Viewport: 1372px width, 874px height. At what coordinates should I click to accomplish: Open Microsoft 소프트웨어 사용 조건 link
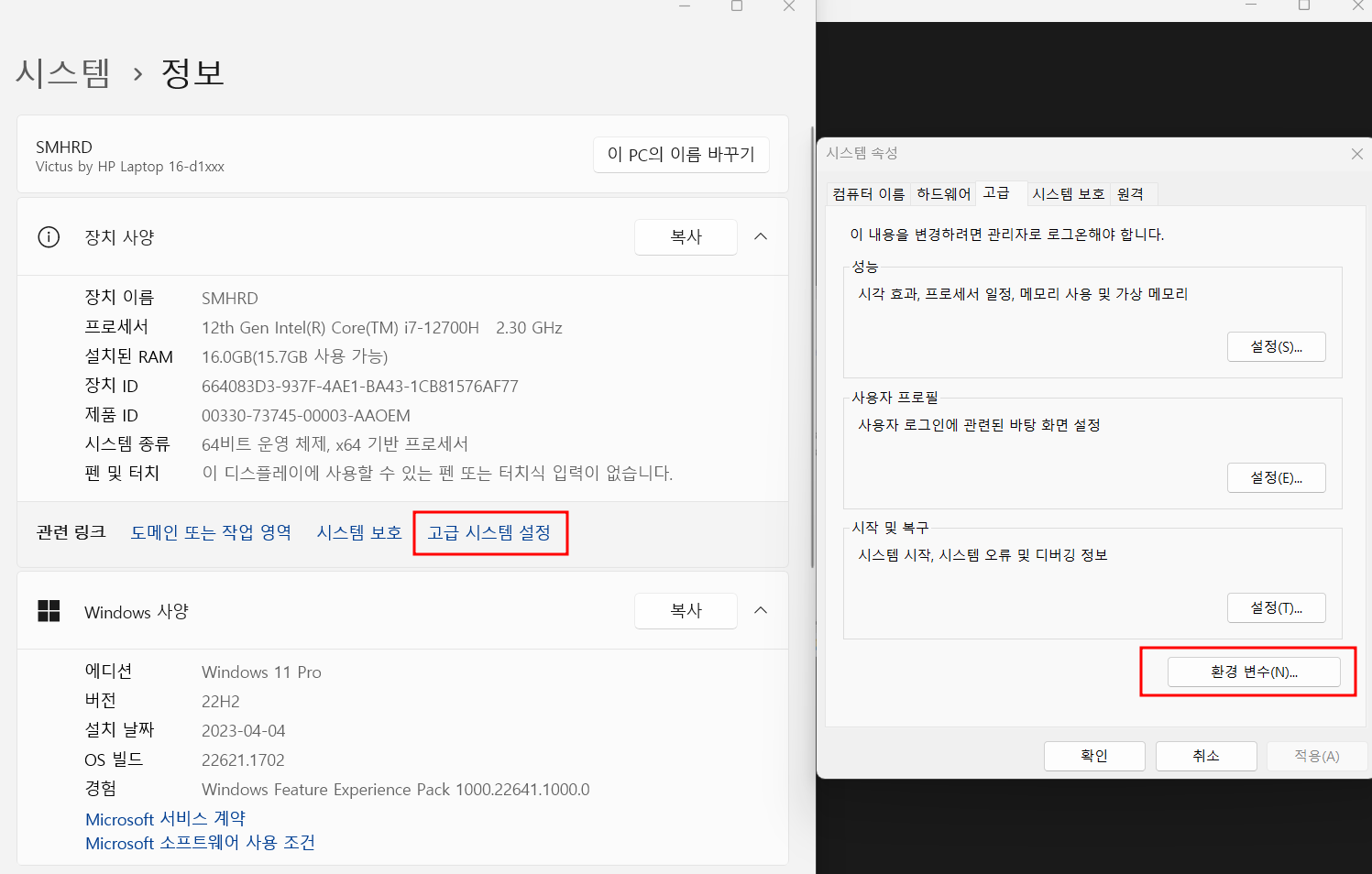200,842
